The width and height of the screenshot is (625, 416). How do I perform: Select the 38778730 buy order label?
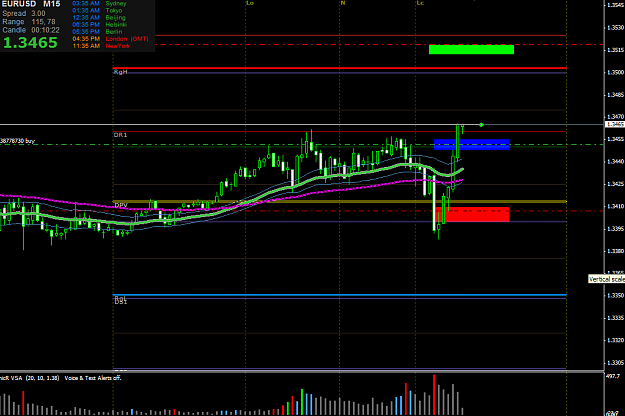[18, 141]
